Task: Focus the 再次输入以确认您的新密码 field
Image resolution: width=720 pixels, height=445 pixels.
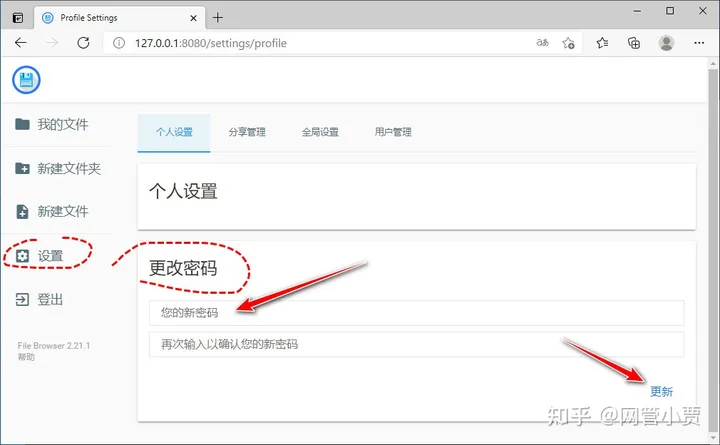Action: 416,344
